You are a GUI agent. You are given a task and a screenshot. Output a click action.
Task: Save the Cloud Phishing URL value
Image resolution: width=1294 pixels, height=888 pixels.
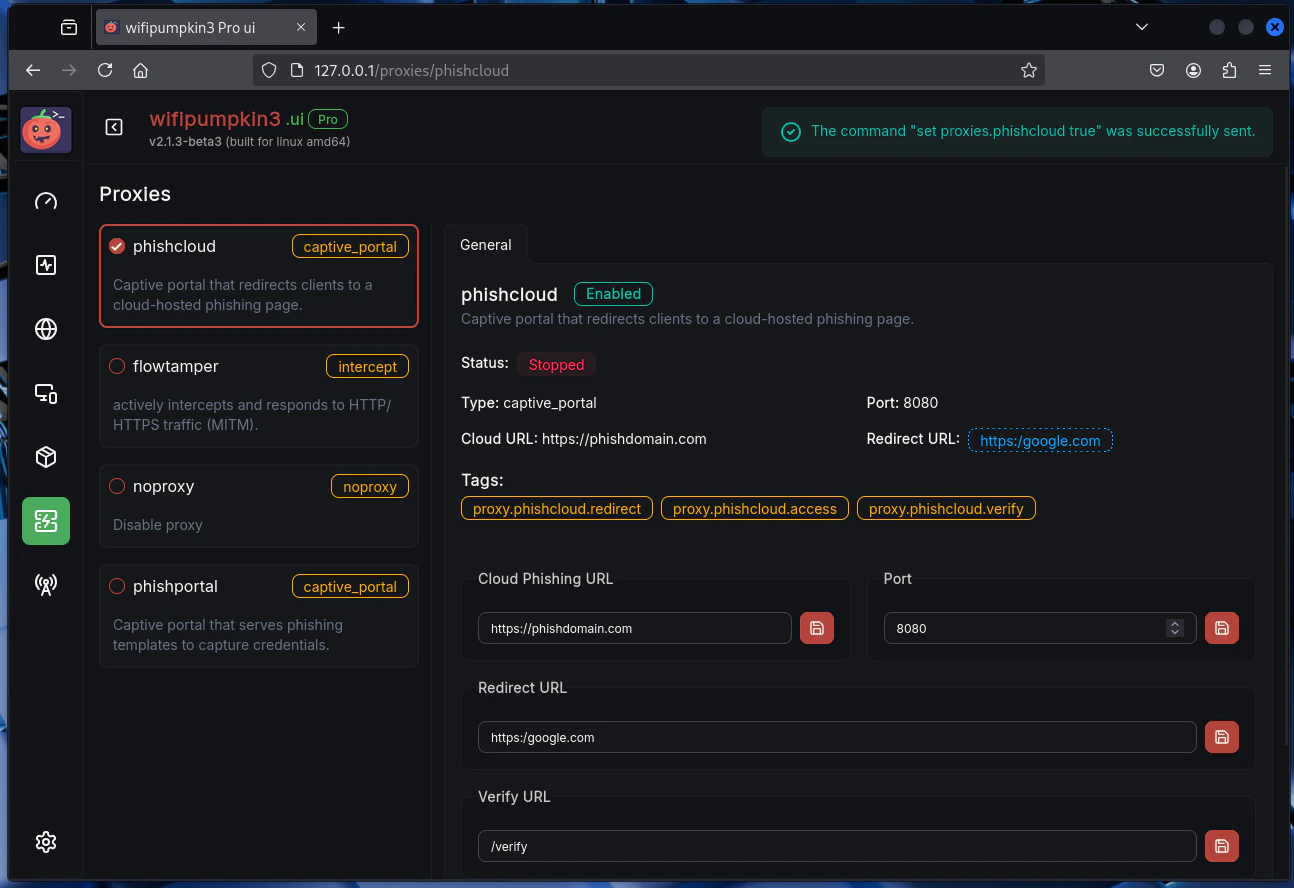[x=817, y=628]
